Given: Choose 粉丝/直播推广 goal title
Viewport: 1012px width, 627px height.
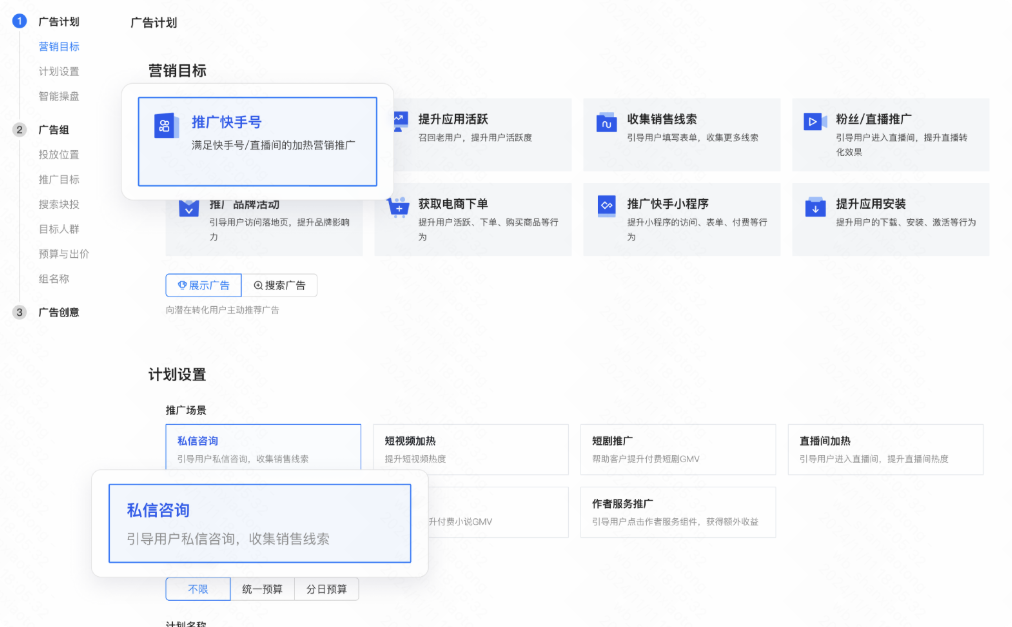Looking at the screenshot, I should point(873,119).
